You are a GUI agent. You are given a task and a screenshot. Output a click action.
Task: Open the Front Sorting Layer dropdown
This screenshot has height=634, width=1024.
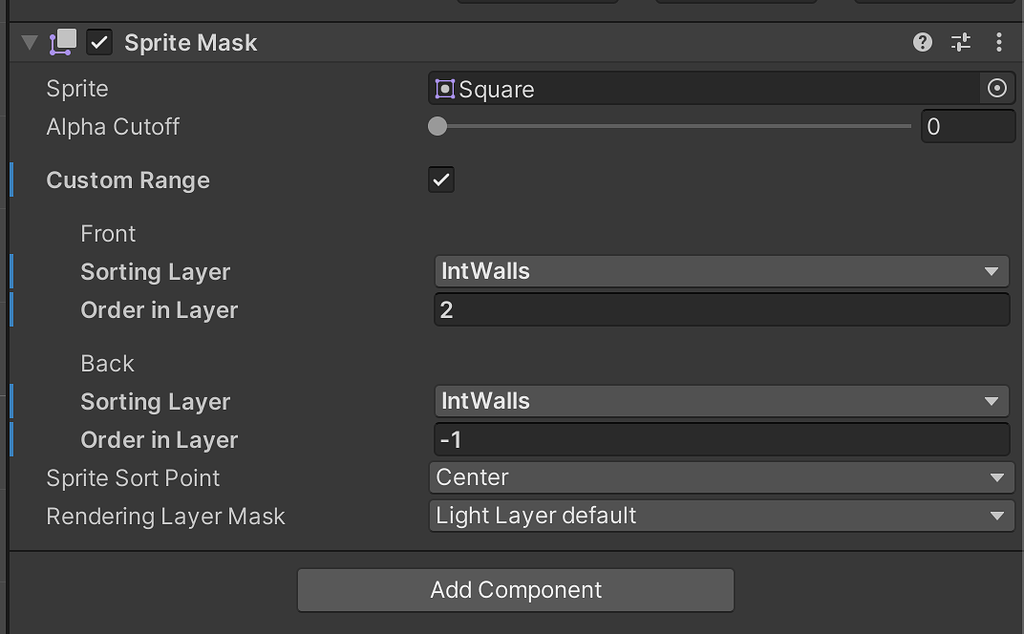[720, 271]
